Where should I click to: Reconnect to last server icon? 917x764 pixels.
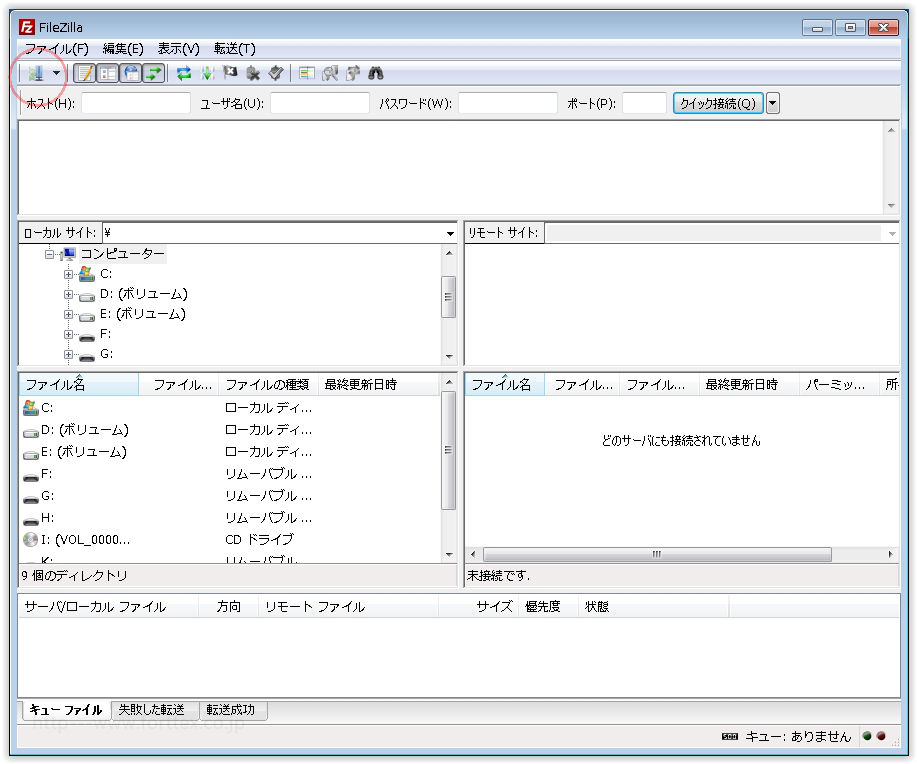coord(275,73)
